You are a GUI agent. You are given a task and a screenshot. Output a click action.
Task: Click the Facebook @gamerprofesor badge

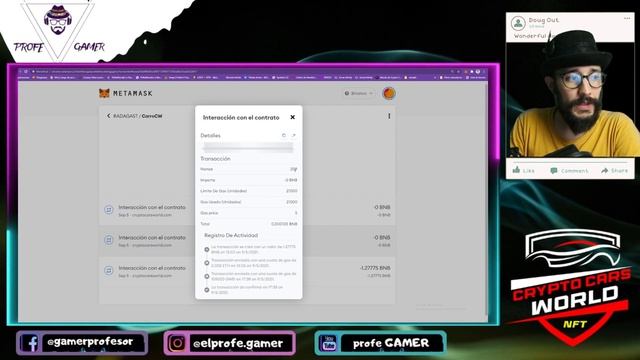point(82,343)
